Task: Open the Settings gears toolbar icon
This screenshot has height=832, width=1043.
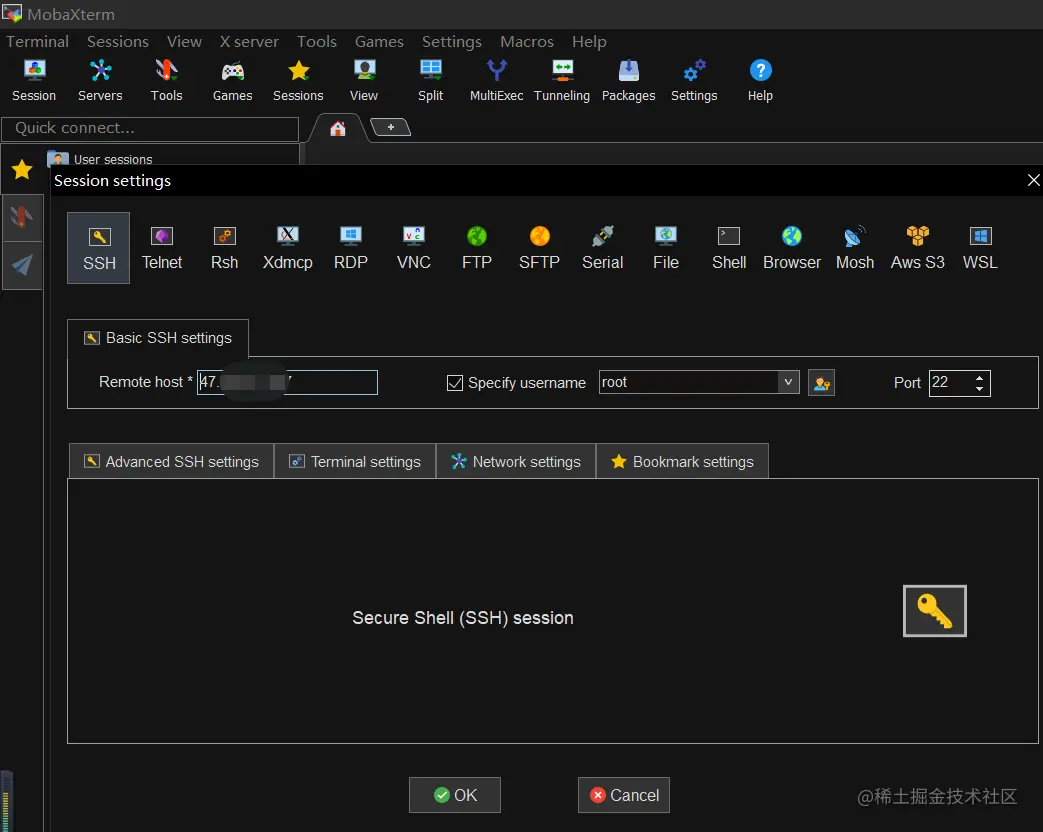Action: click(x=694, y=80)
